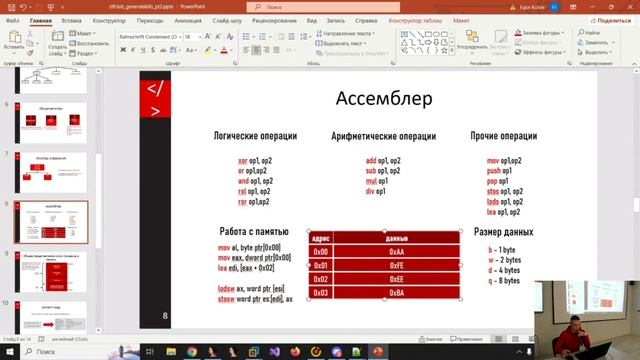The height and width of the screenshot is (360, 640).
Task: Increase list indent level icon
Action: (x=291, y=37)
